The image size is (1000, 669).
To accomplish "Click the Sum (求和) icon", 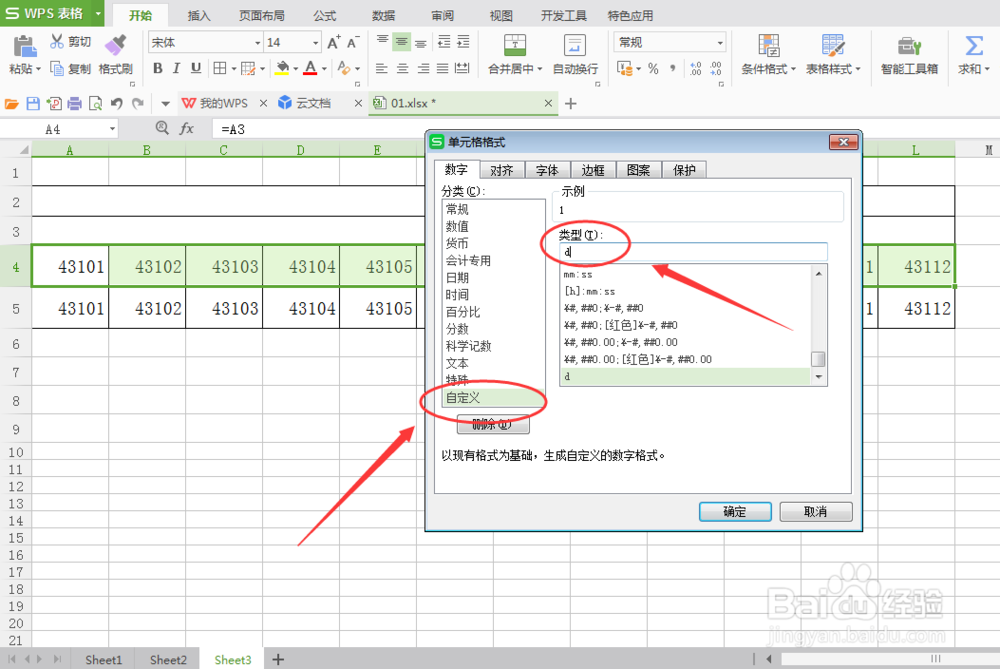I will pyautogui.click(x=973, y=45).
